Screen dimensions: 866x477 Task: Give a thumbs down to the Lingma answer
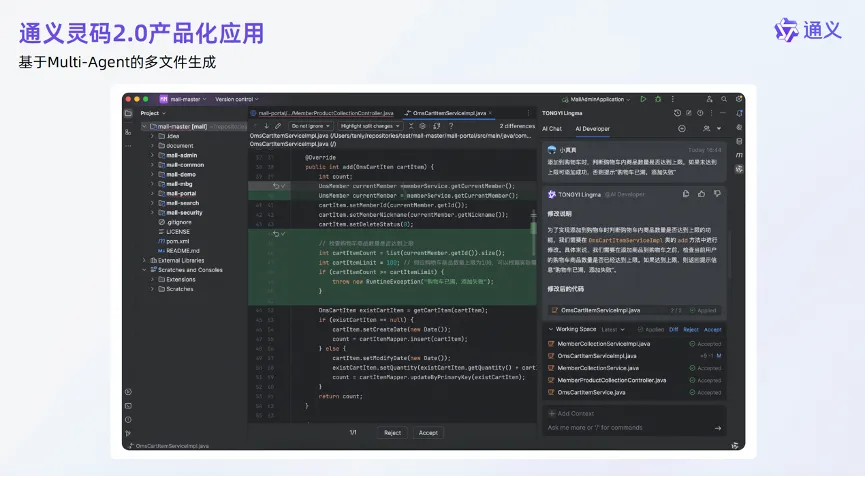pyautogui.click(x=717, y=194)
